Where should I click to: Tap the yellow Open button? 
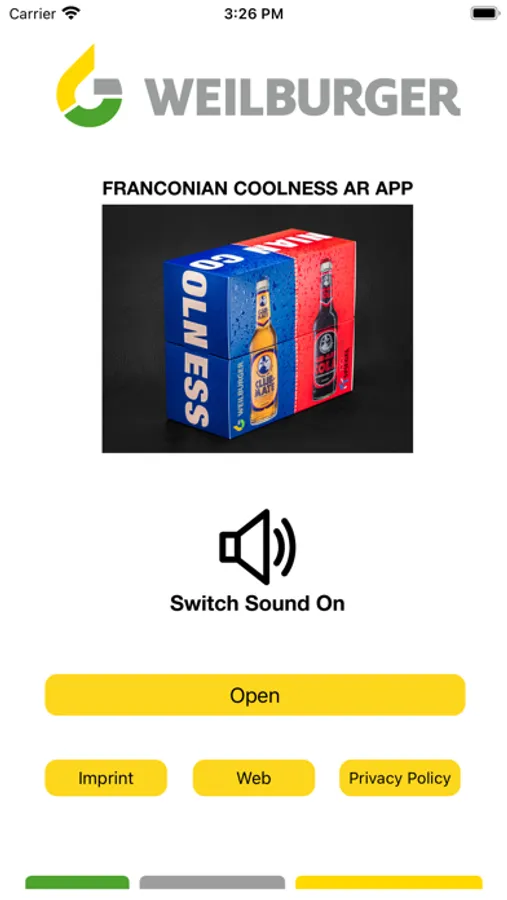point(255,695)
